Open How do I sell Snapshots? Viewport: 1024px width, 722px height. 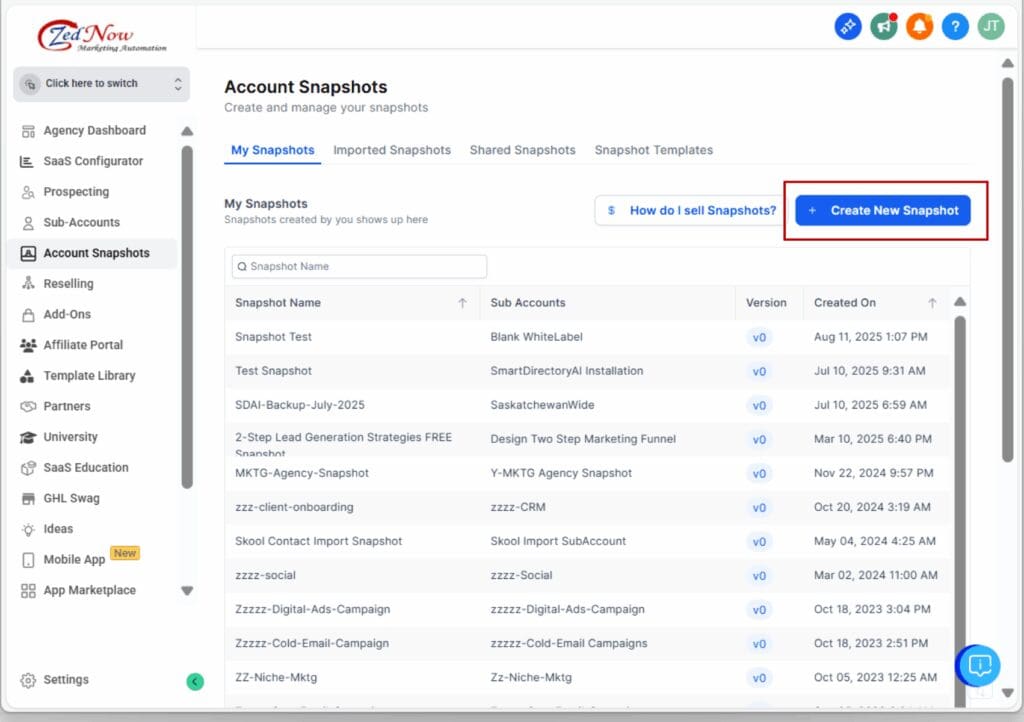tap(689, 210)
